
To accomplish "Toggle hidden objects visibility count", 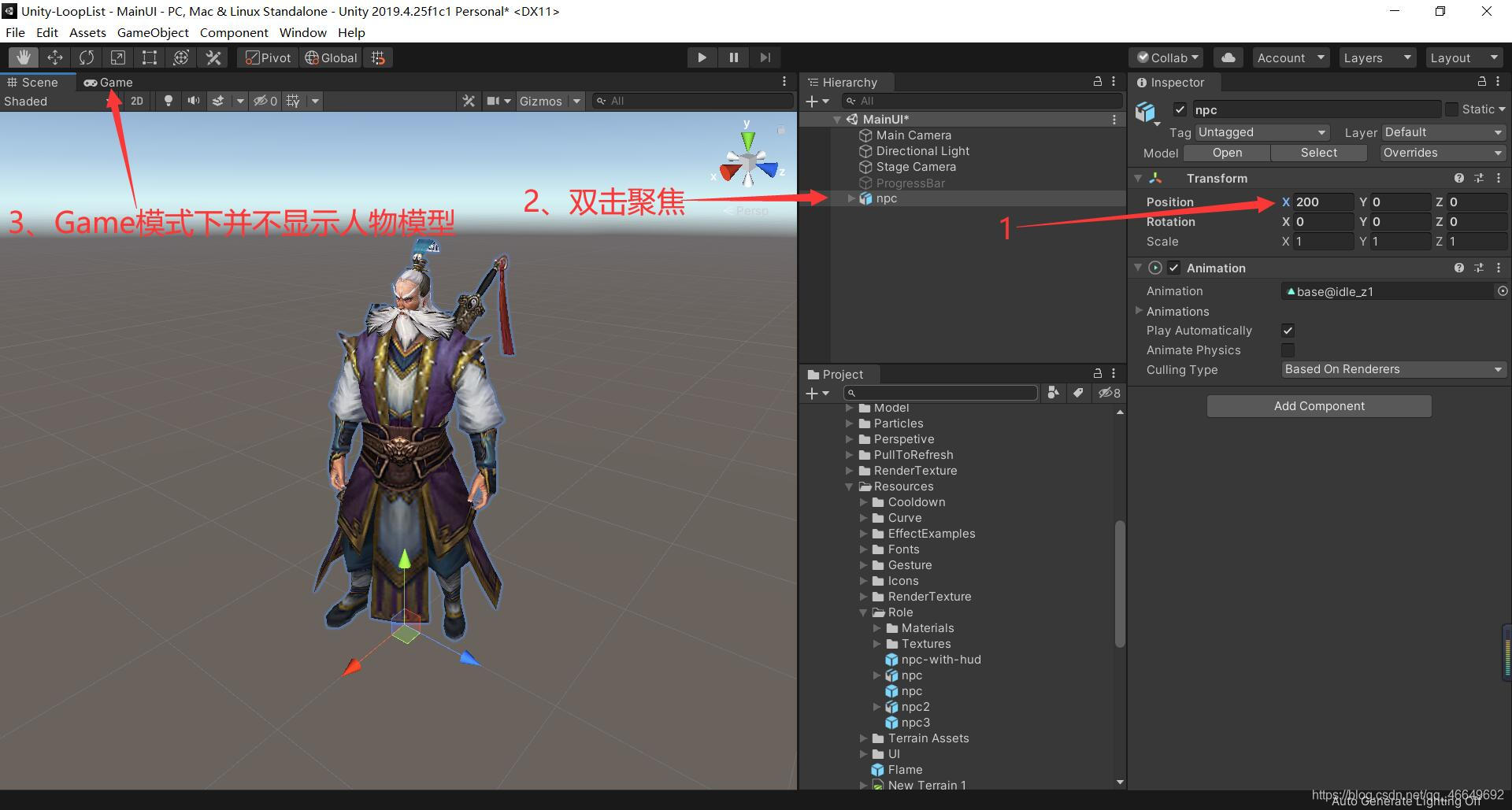I will [265, 101].
